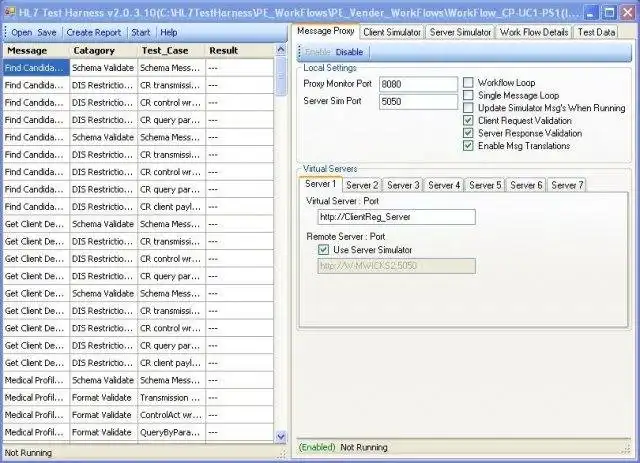Select the Server 7 virtual server tab
Image resolution: width=640 pixels, height=463 pixels.
point(567,185)
